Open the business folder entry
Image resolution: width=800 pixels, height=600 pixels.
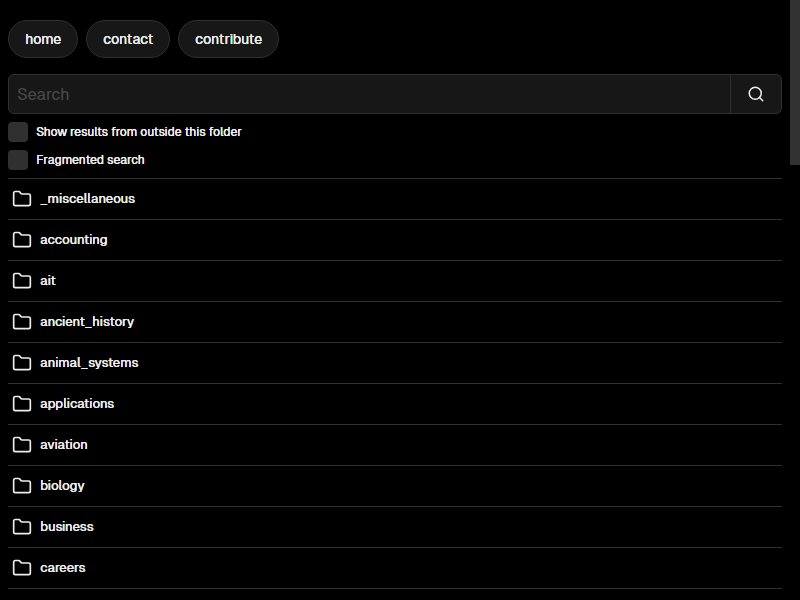tap(67, 527)
